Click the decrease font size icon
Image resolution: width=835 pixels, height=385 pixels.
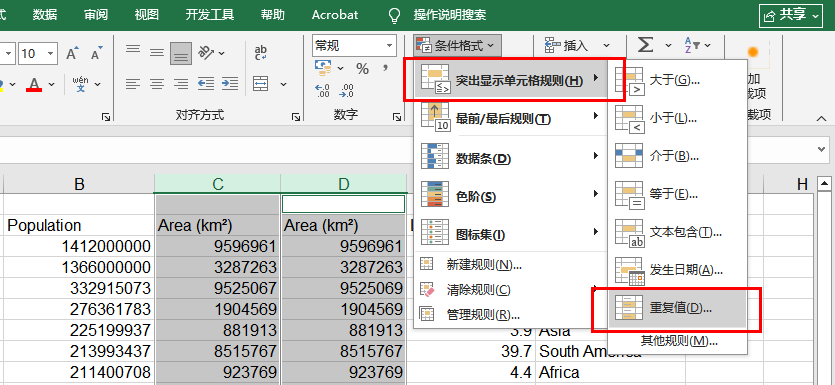coord(96,53)
